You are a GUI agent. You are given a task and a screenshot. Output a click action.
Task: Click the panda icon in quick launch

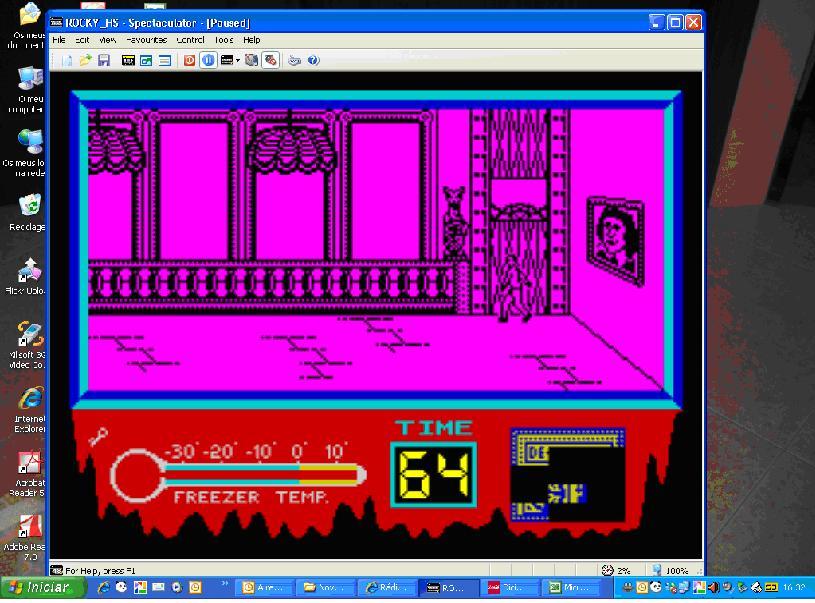coord(121,587)
